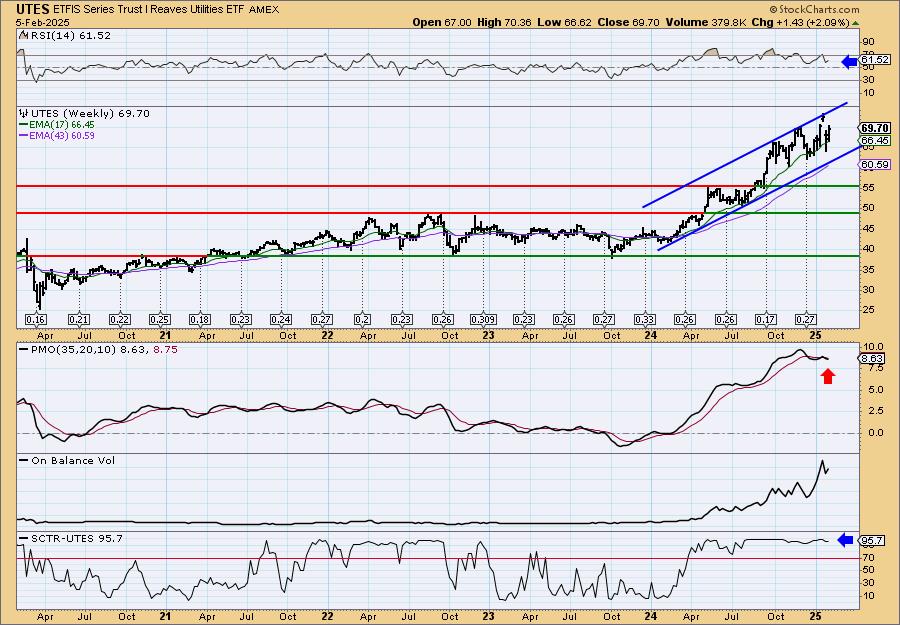Click the 0.309 dividend marker
Image resolution: width=900 pixels, height=625 pixels.
pos(483,320)
